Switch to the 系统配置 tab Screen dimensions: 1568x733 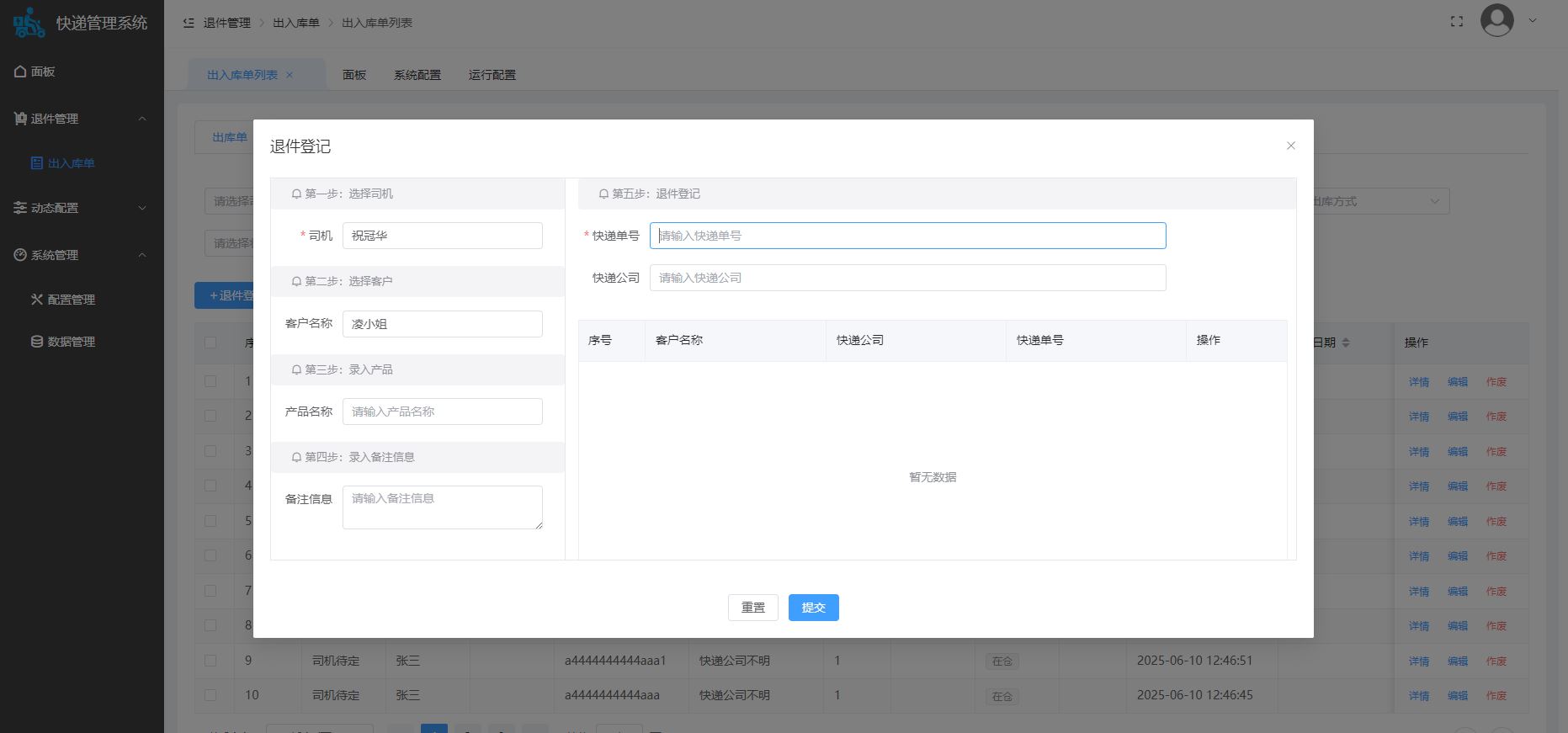(x=417, y=75)
